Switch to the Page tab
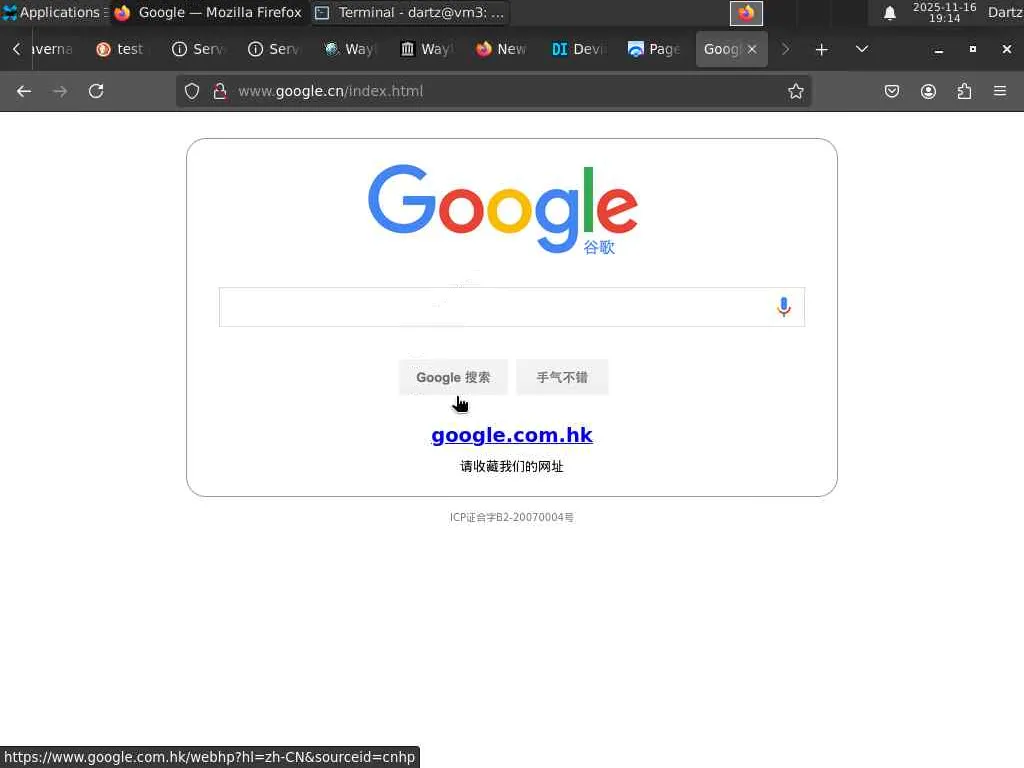This screenshot has width=1024, height=768. click(654, 49)
